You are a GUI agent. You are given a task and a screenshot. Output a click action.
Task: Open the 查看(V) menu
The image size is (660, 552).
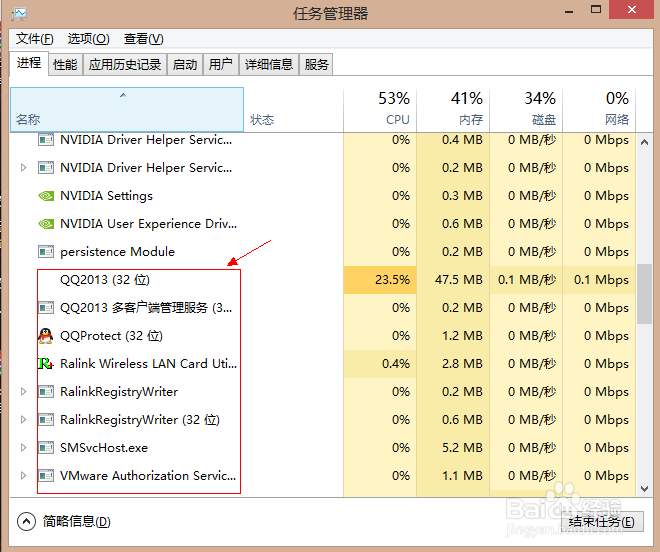pos(144,39)
